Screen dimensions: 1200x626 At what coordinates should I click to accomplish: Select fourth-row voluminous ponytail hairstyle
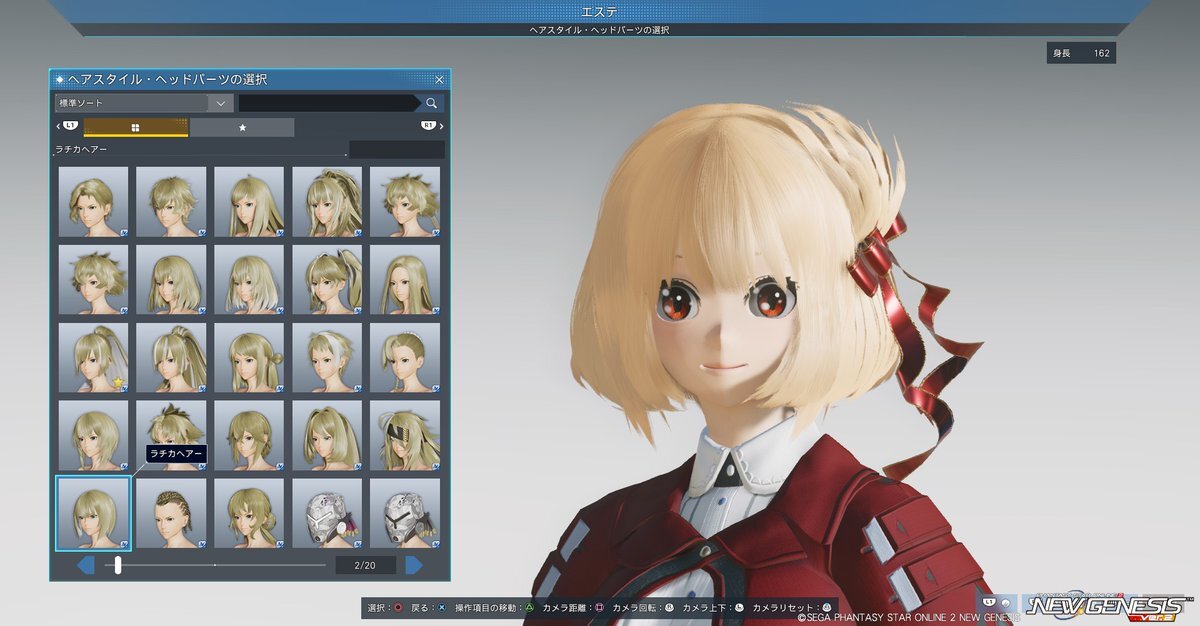click(x=327, y=436)
